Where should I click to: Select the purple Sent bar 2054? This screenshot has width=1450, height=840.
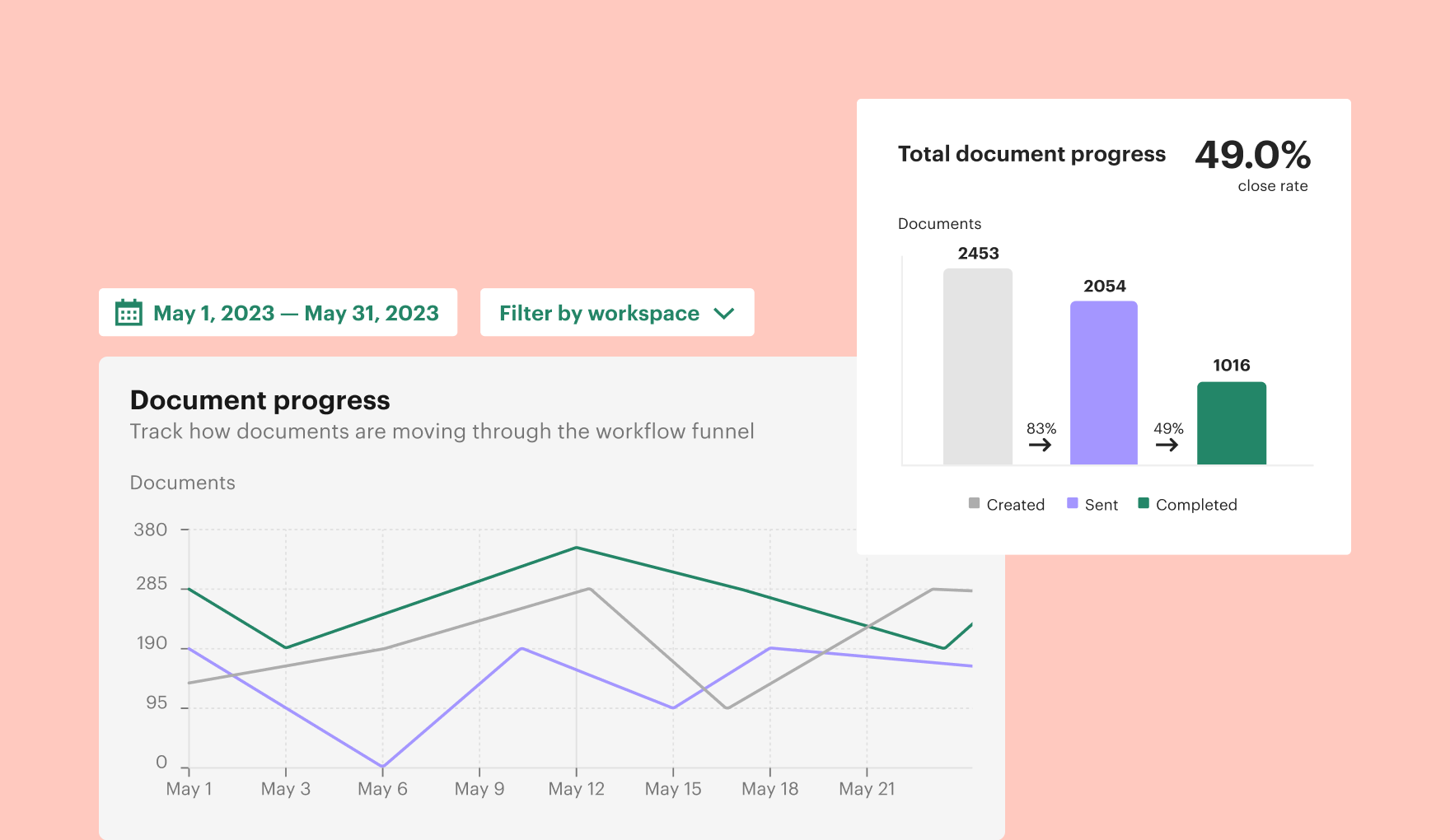tap(1104, 383)
